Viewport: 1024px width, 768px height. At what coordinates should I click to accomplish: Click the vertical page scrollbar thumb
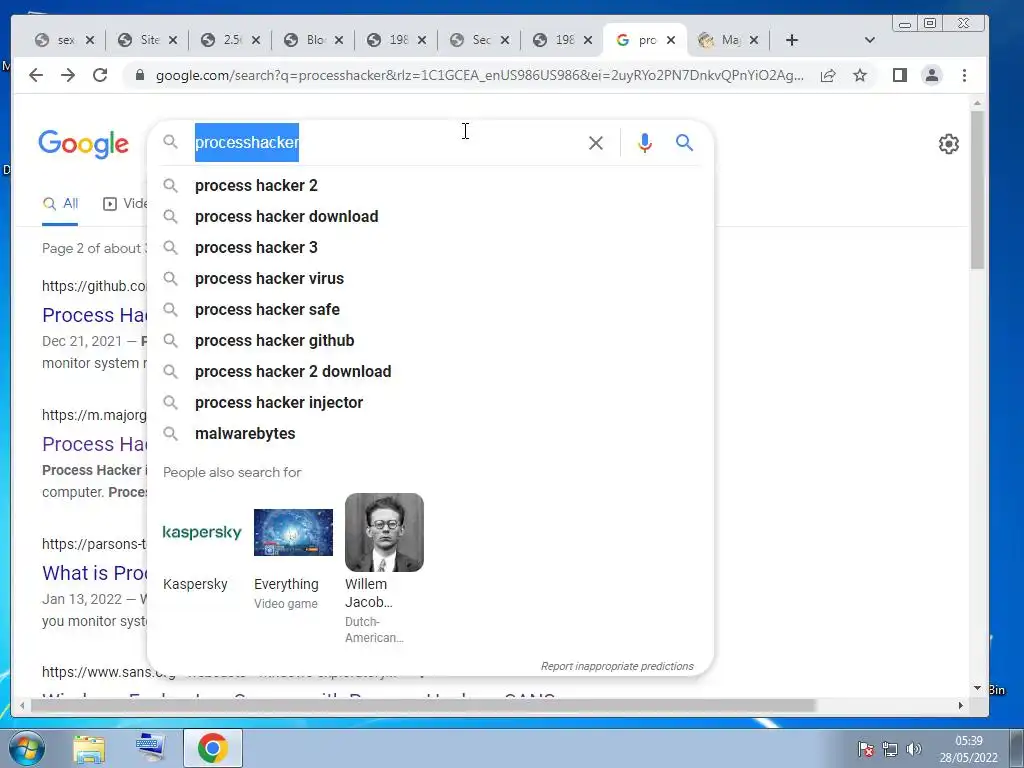(977, 189)
